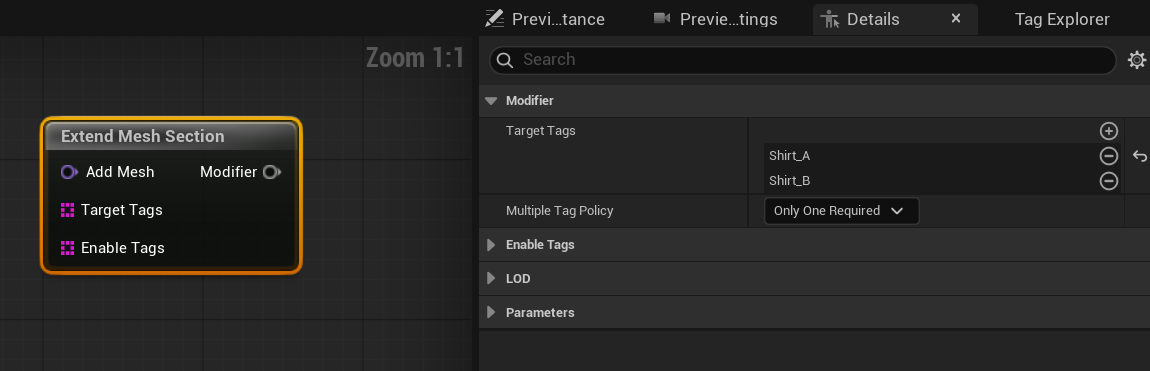Reset Target Tags to default arrow

[x=1139, y=155]
